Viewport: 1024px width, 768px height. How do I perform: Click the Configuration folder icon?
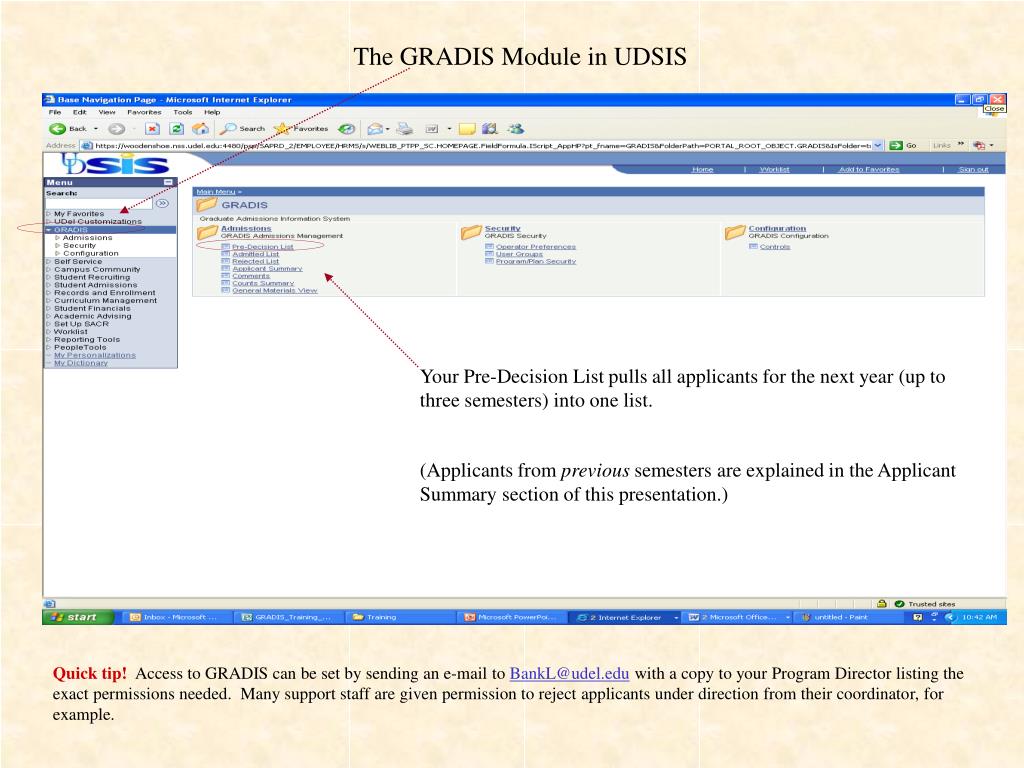pos(735,232)
